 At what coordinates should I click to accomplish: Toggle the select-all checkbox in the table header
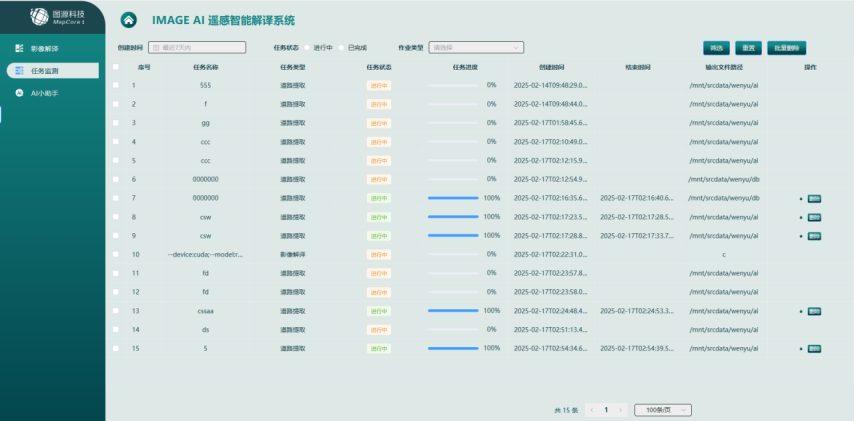pyautogui.click(x=116, y=67)
